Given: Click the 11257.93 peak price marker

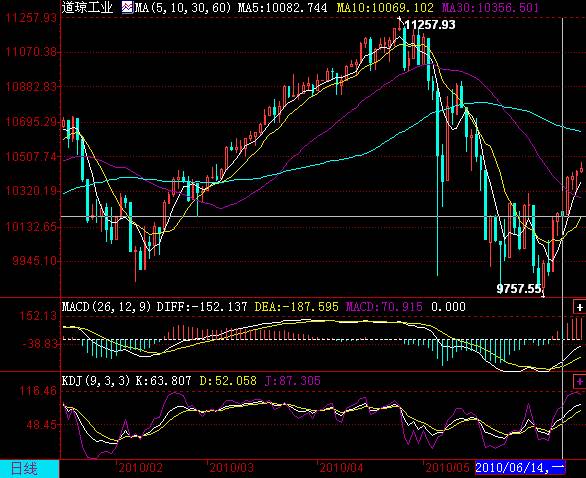Looking at the screenshot, I should click(x=430, y=25).
